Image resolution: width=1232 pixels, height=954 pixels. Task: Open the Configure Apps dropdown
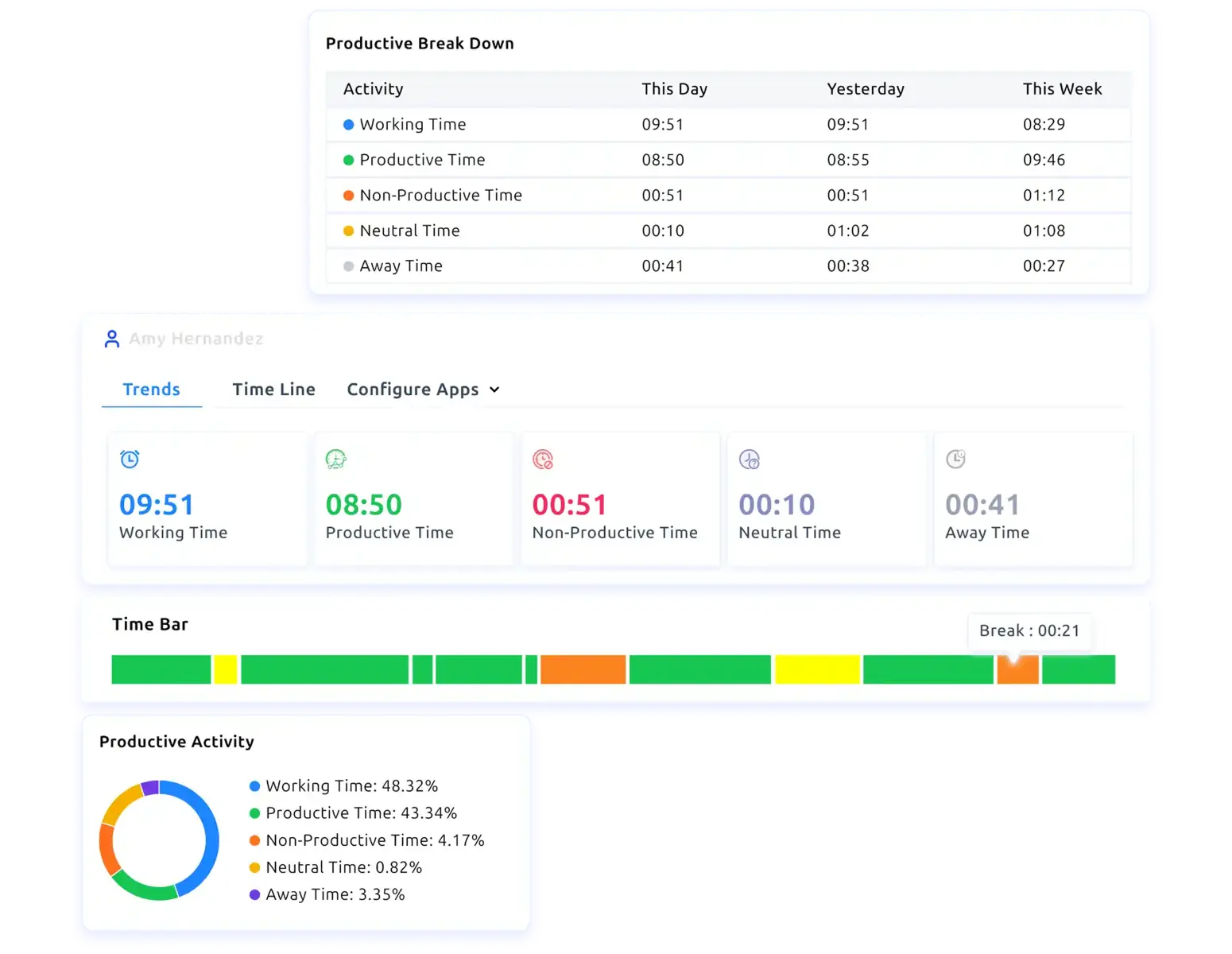423,390
